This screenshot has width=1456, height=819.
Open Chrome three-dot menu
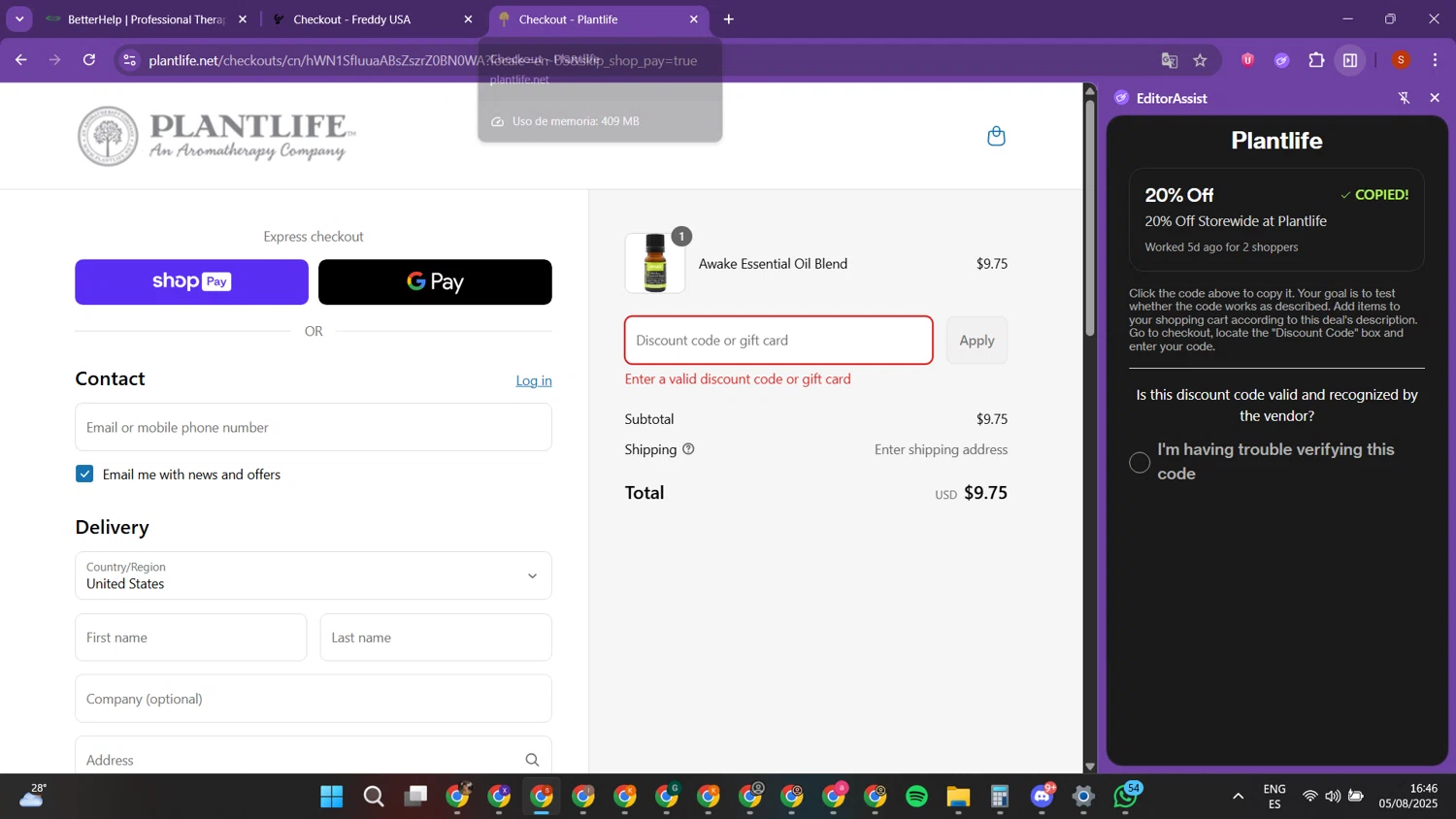click(1435, 60)
